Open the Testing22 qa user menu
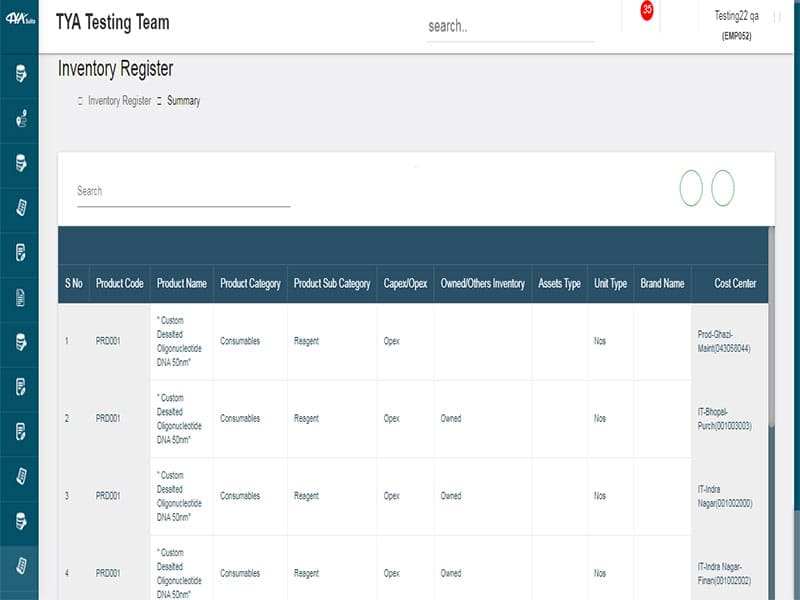800x600 pixels. 737,25
